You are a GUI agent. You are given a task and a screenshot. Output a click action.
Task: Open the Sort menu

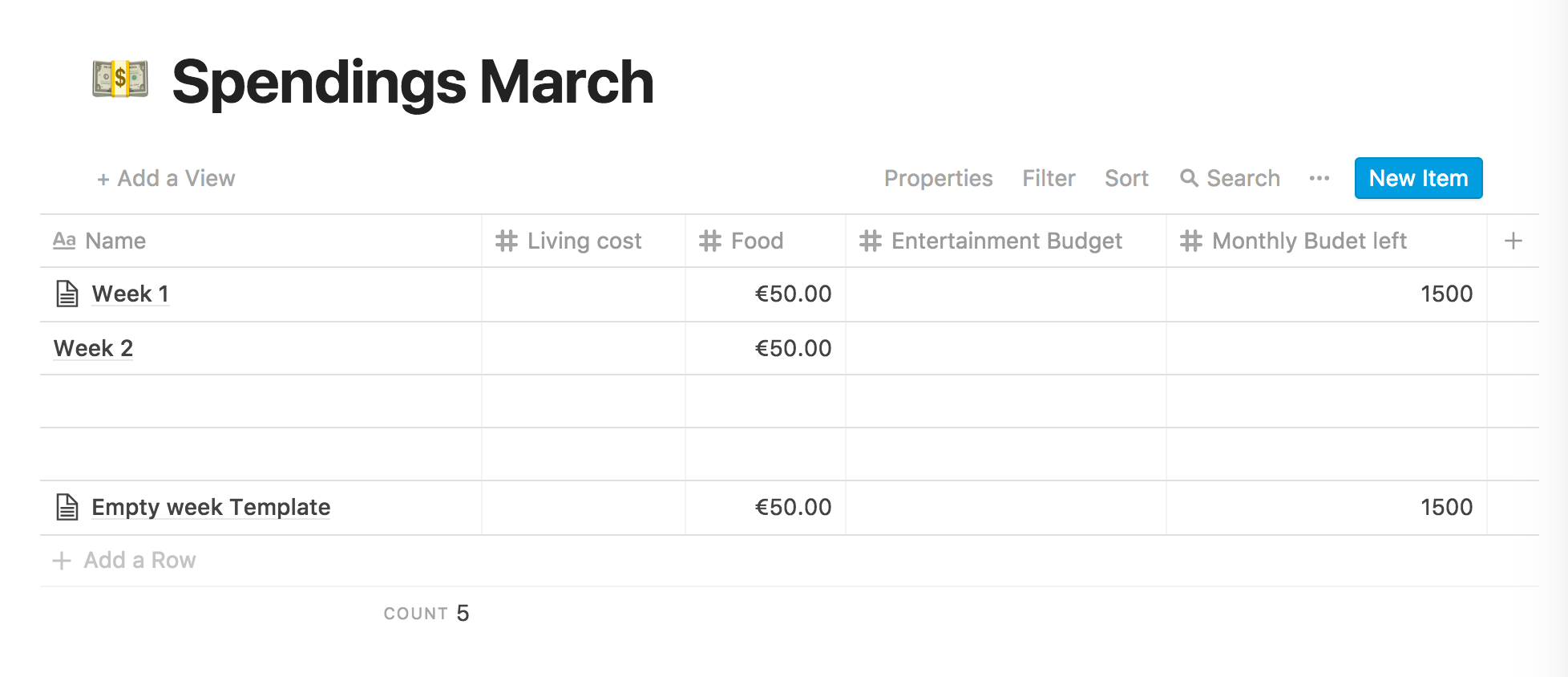coord(1126,178)
